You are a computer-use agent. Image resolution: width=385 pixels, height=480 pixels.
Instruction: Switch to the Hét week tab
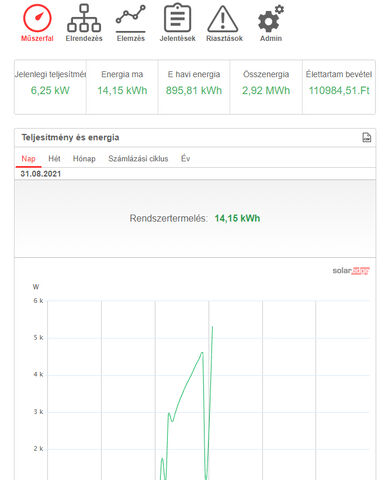54,159
